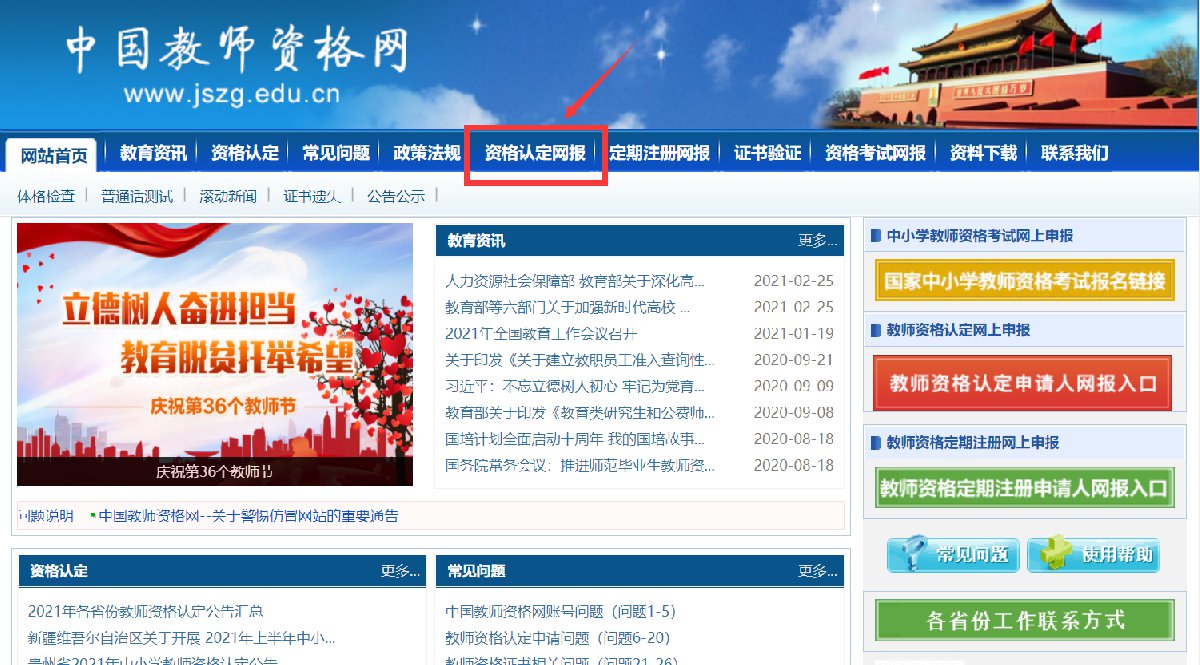
Task: Open 资料下载 navigation item
Action: (982, 153)
